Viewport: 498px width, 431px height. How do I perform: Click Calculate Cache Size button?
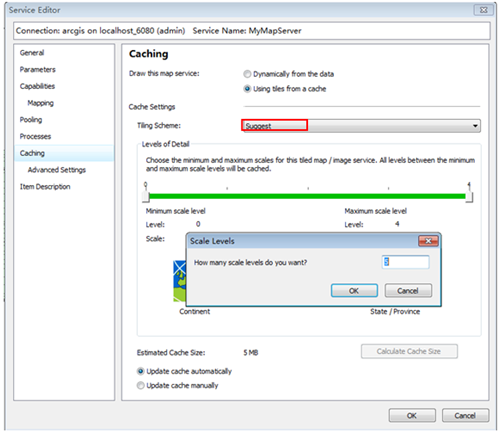[x=409, y=351]
